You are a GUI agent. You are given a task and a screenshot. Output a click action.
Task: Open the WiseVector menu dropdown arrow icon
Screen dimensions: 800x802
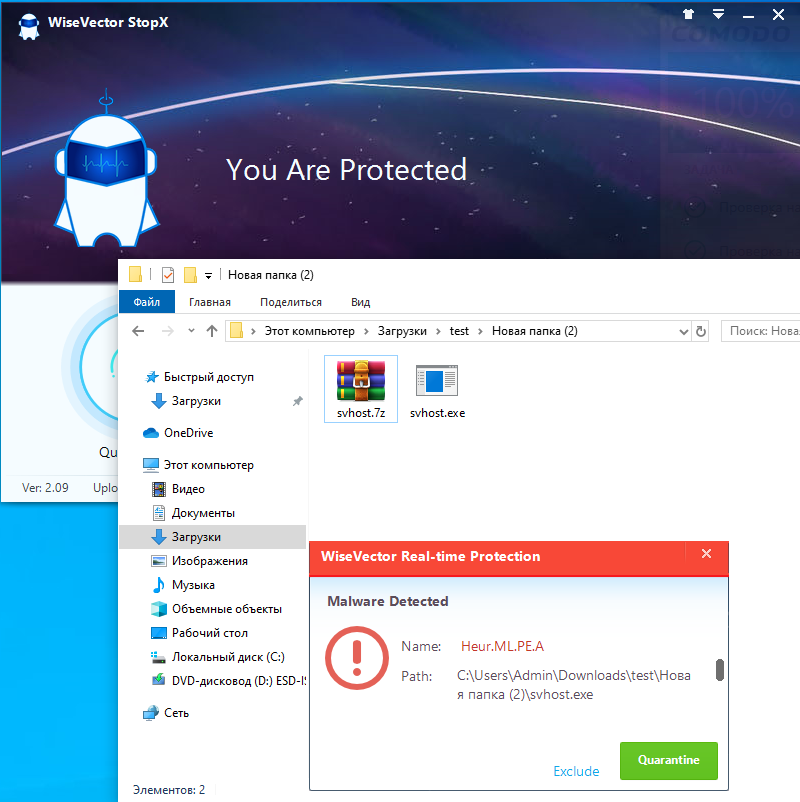718,14
